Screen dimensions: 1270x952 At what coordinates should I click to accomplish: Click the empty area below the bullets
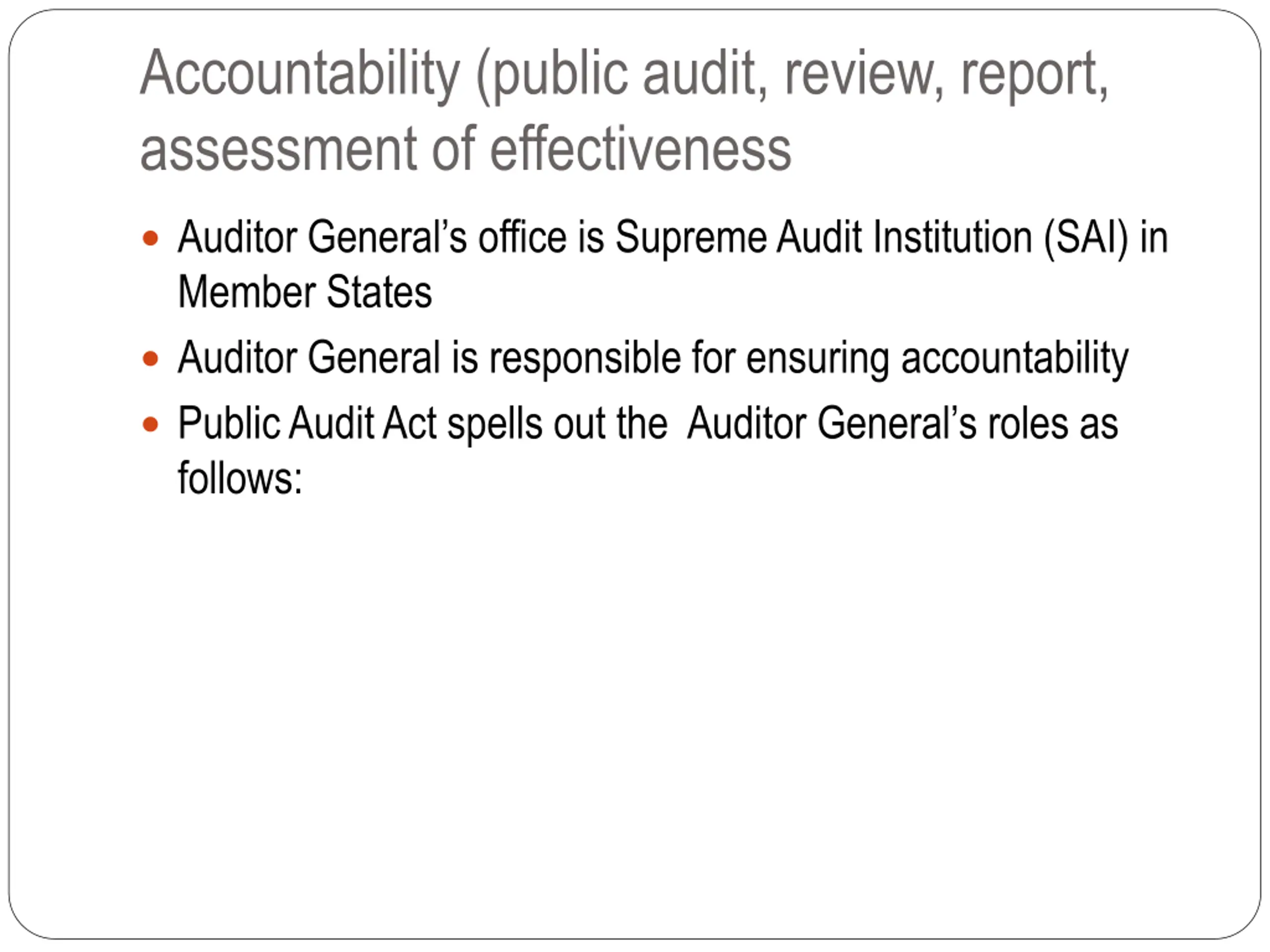pyautogui.click(x=635, y=689)
